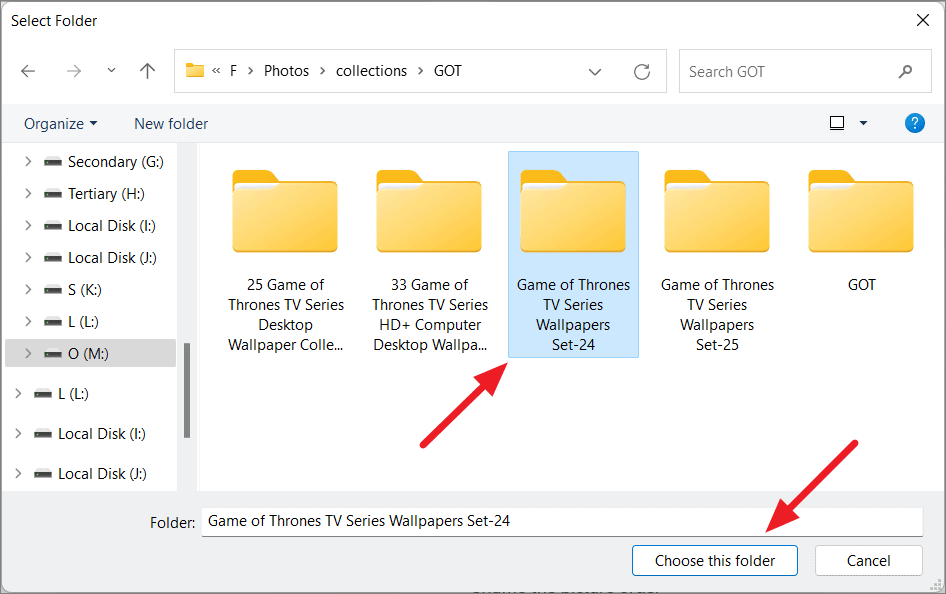Click the Search GOT field
The height and width of the screenshot is (594, 946).
click(x=805, y=71)
